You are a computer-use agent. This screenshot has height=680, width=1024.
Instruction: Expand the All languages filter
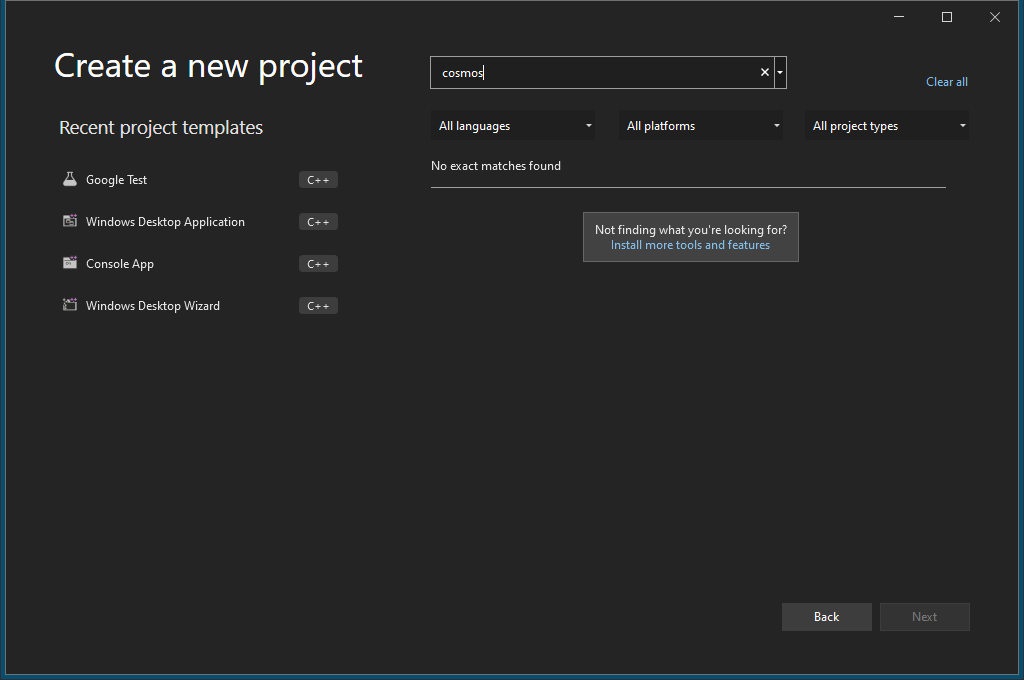coord(513,125)
